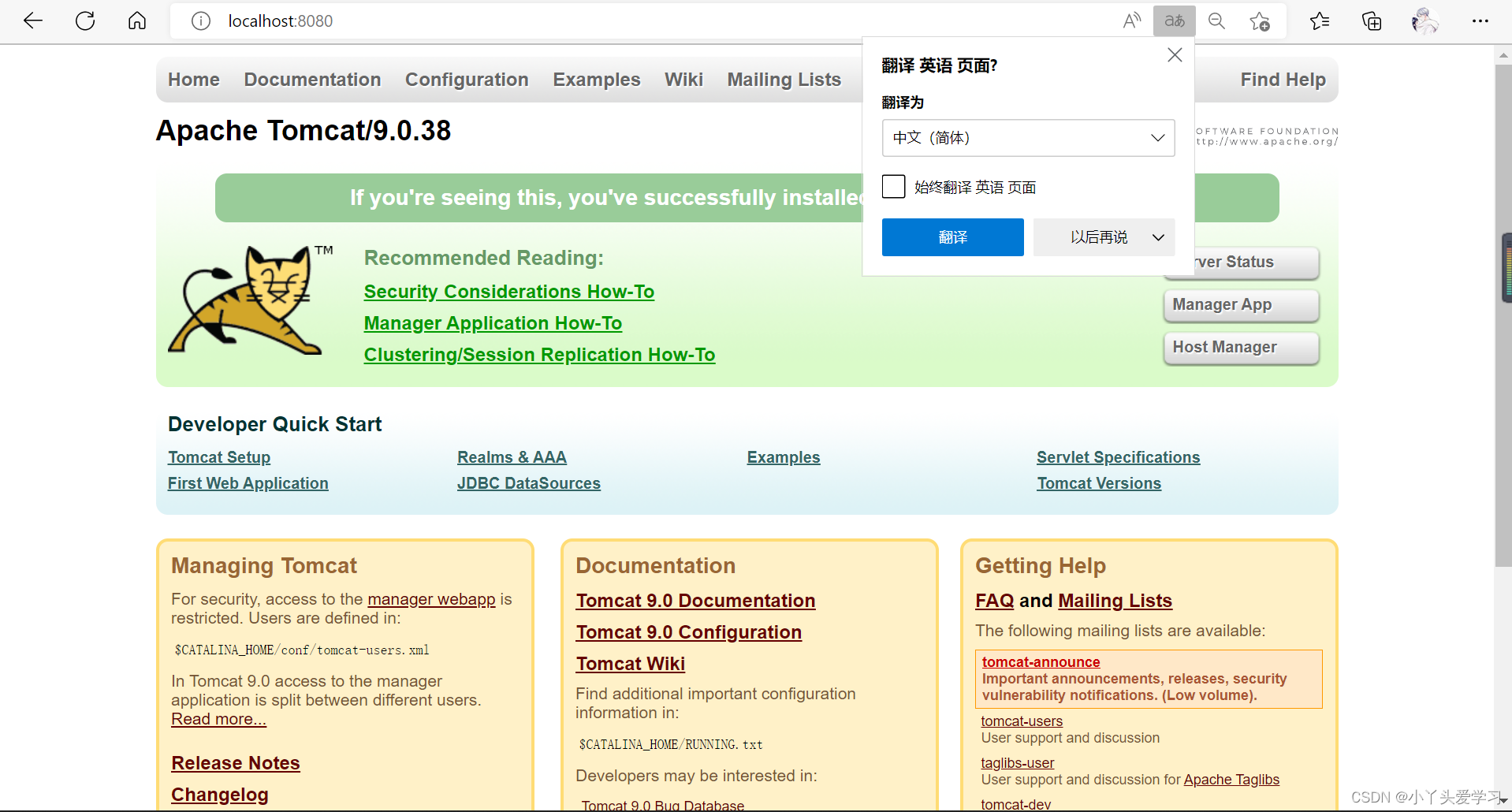Open the Examples nav item

(x=597, y=80)
